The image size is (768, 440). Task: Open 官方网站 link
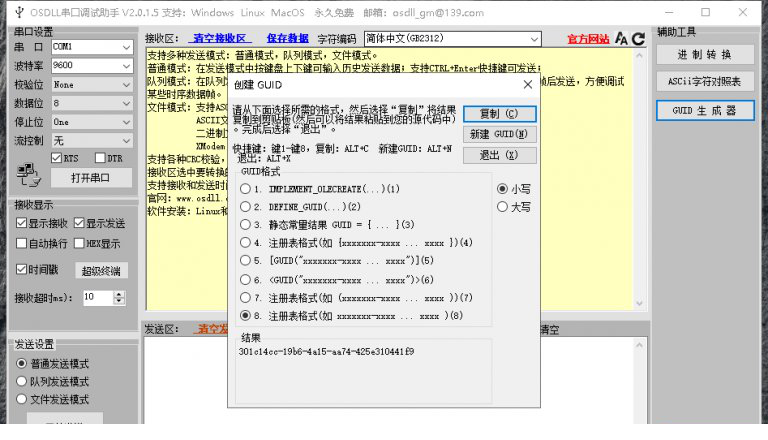pos(588,39)
